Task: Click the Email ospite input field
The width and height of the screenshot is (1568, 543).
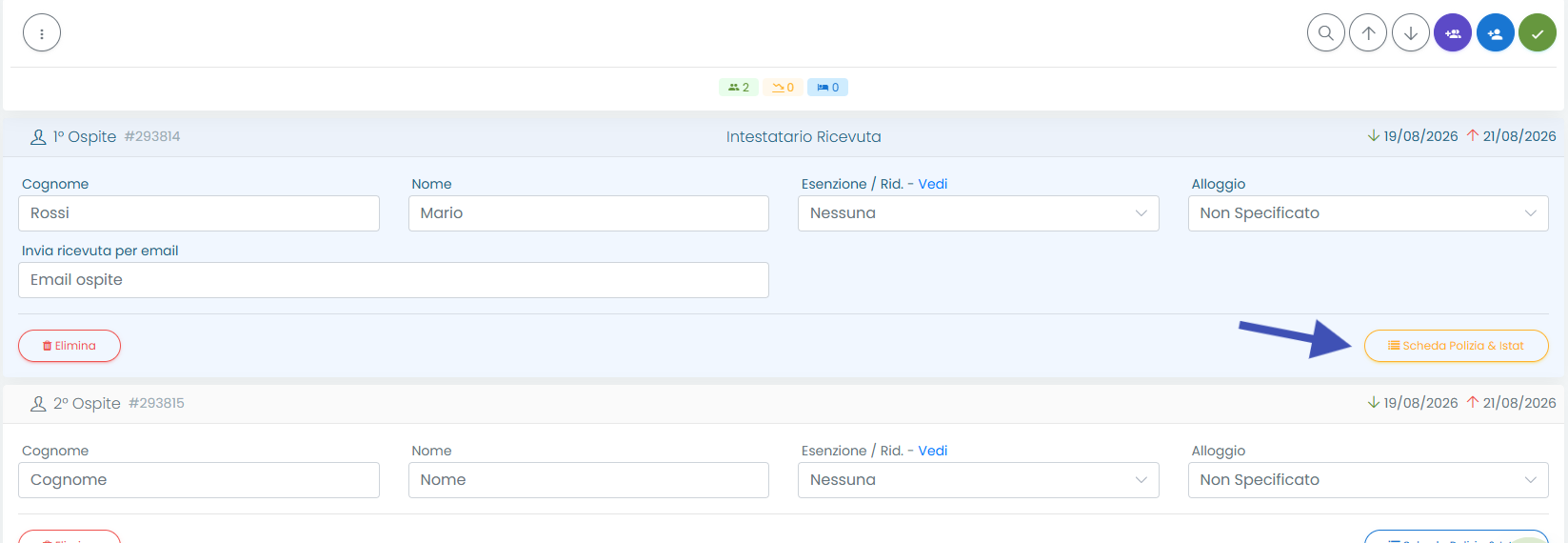Action: tap(393, 280)
